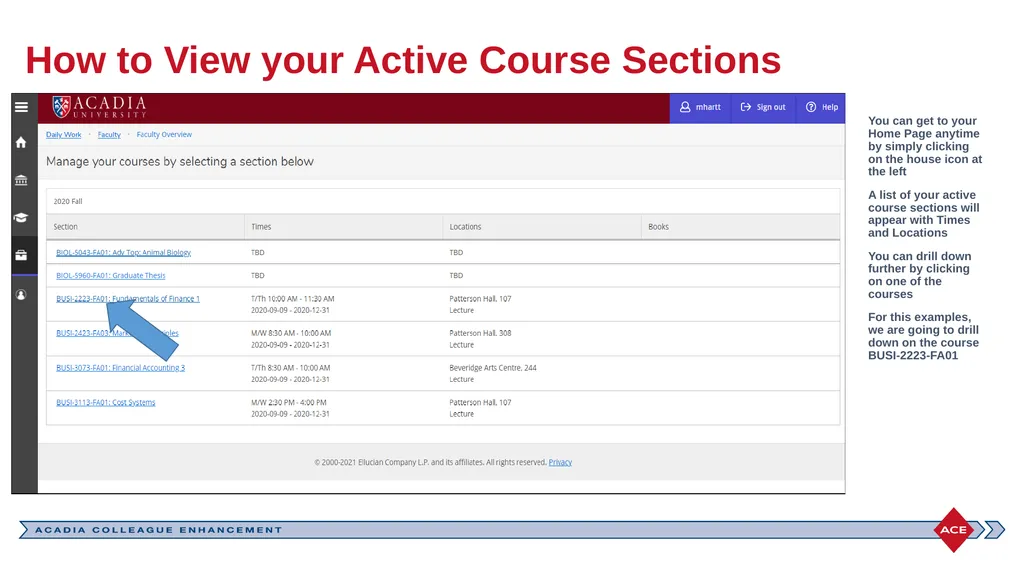Open BUSI-3073-FA01 Financial Accounting 3
The width and height of the screenshot is (1024, 575).
pyautogui.click(x=120, y=368)
